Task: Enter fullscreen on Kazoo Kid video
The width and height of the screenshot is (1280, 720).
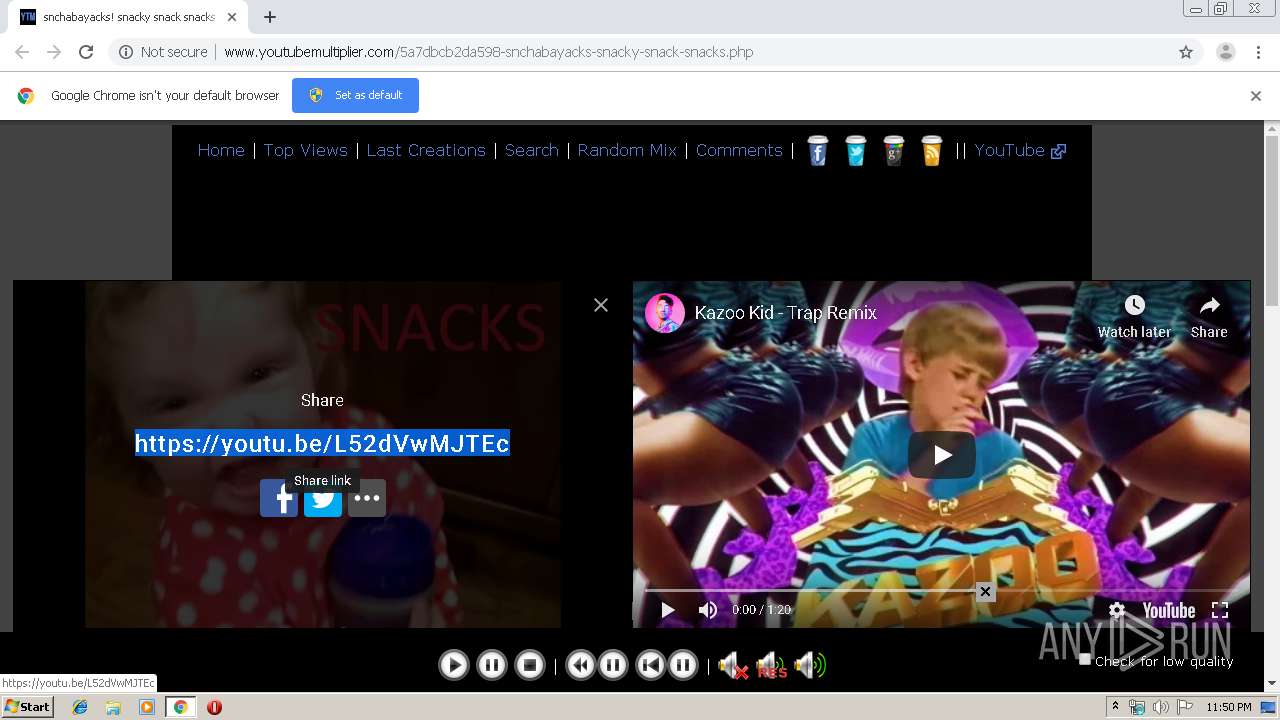Action: pos(1220,610)
